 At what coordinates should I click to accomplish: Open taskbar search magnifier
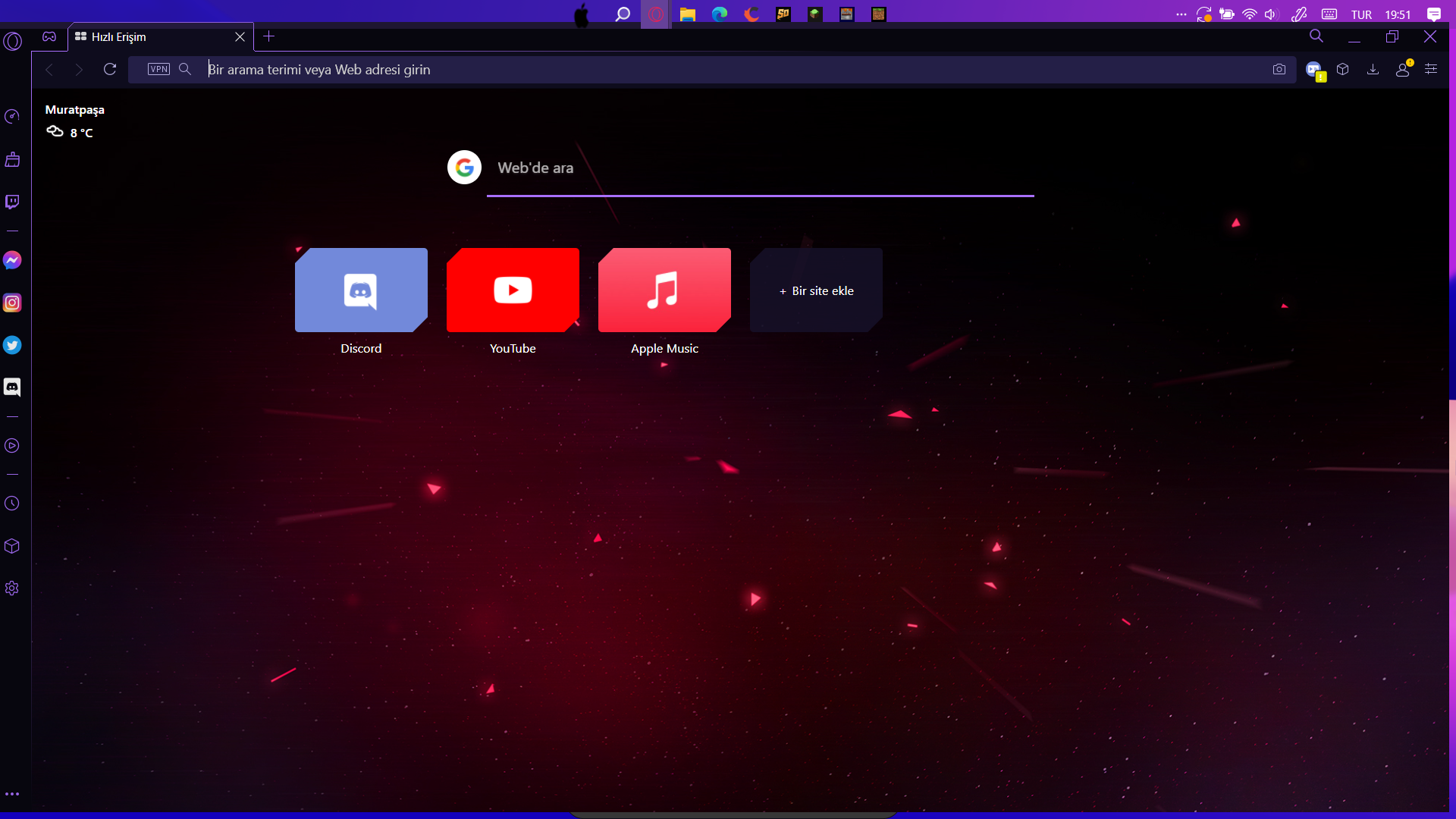point(623,14)
